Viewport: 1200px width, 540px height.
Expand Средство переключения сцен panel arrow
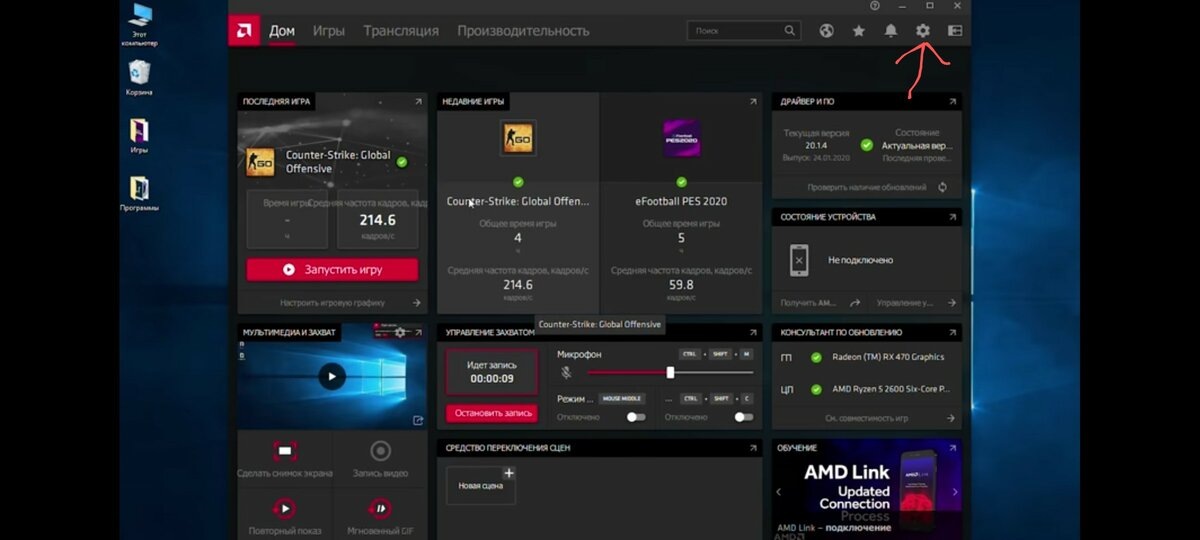click(753, 448)
